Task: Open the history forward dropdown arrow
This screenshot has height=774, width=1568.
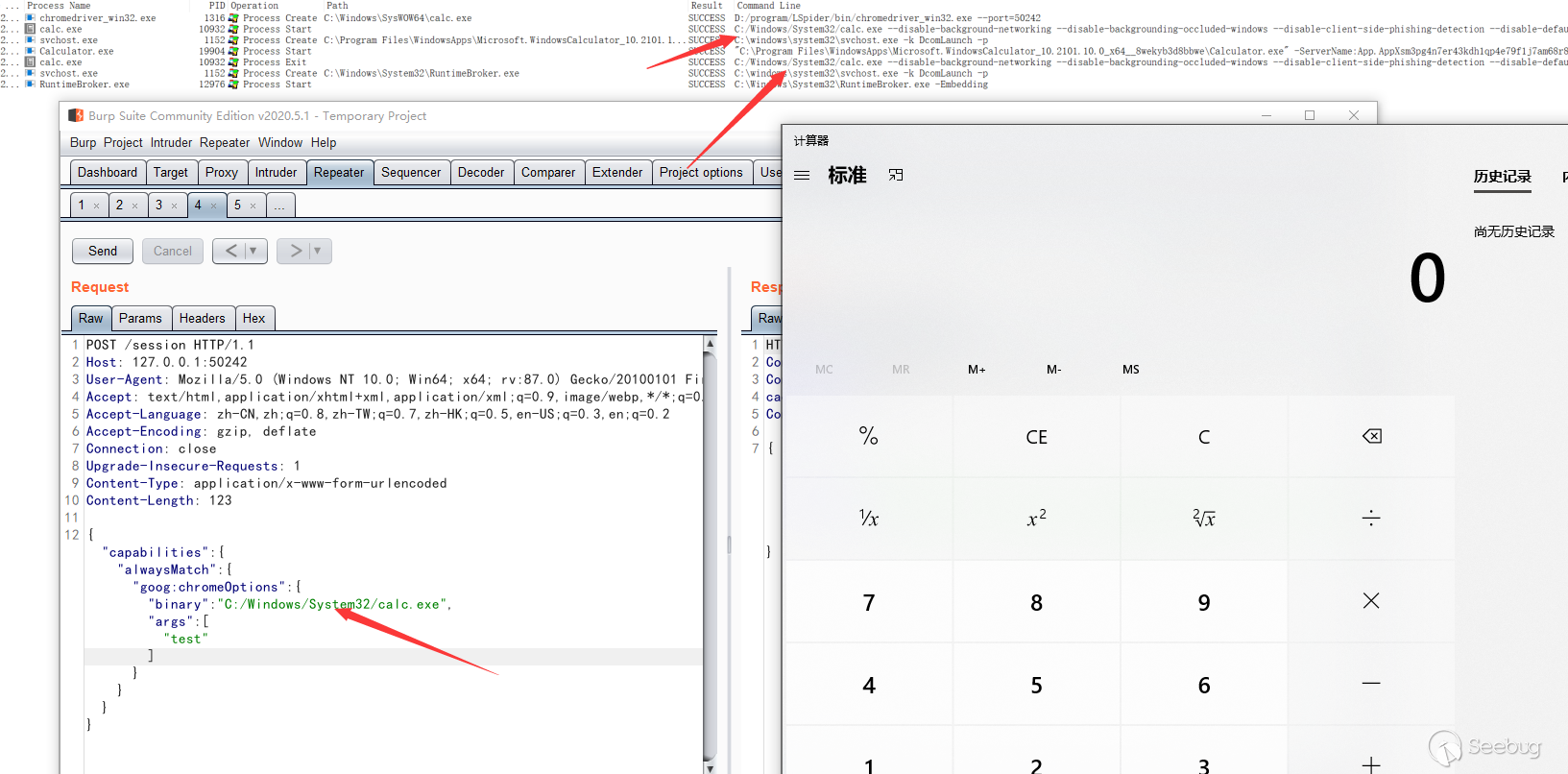Action: (318, 252)
